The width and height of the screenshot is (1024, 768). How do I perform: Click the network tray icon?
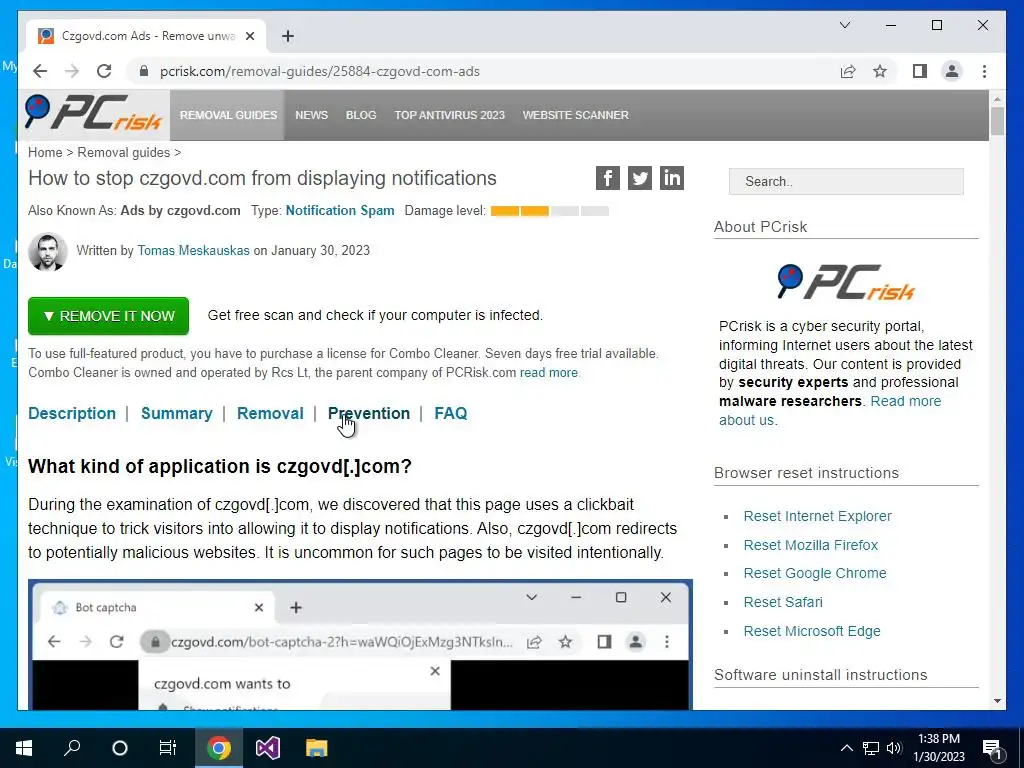871,748
